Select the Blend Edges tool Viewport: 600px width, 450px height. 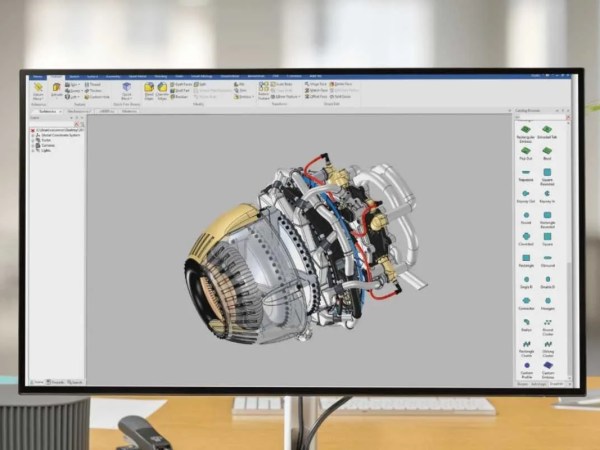pos(149,91)
